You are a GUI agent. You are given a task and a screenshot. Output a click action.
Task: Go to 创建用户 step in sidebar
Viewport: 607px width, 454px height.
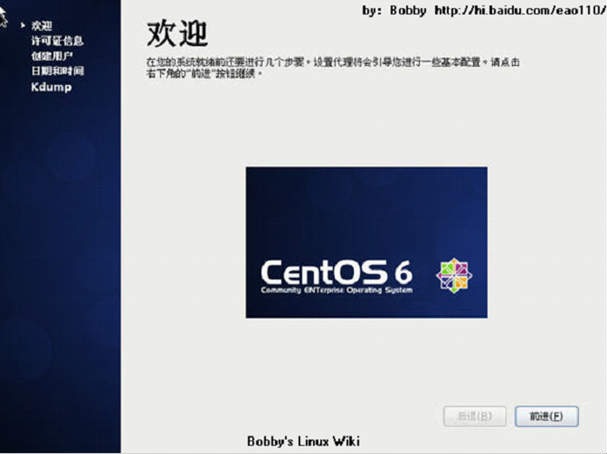52,56
